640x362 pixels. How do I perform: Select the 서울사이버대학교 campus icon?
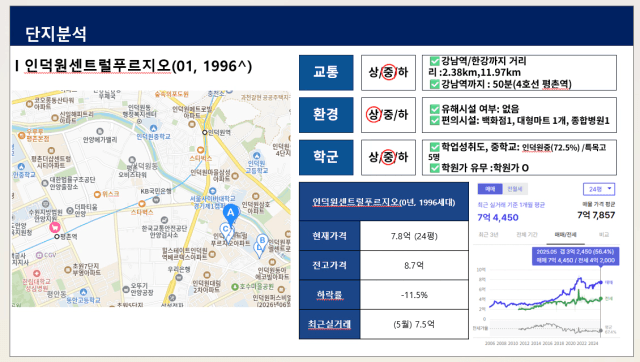click(x=212, y=191)
